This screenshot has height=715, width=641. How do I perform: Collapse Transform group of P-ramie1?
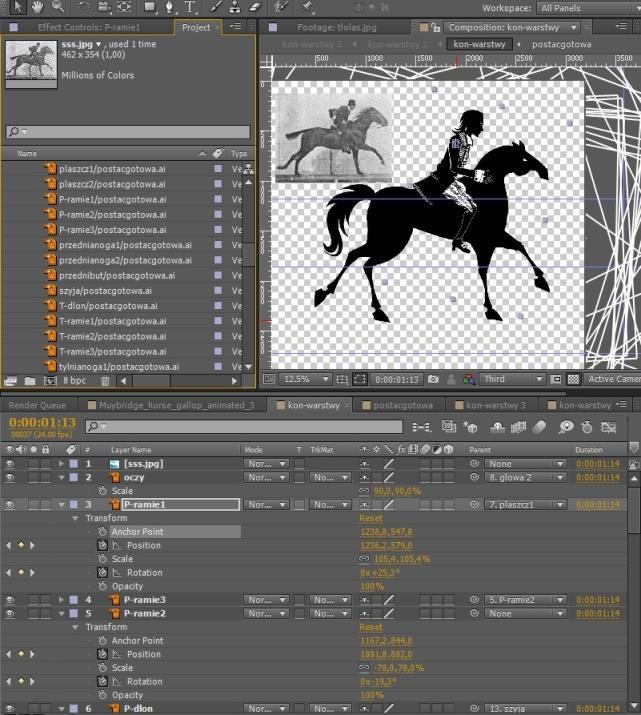pyautogui.click(x=75, y=518)
